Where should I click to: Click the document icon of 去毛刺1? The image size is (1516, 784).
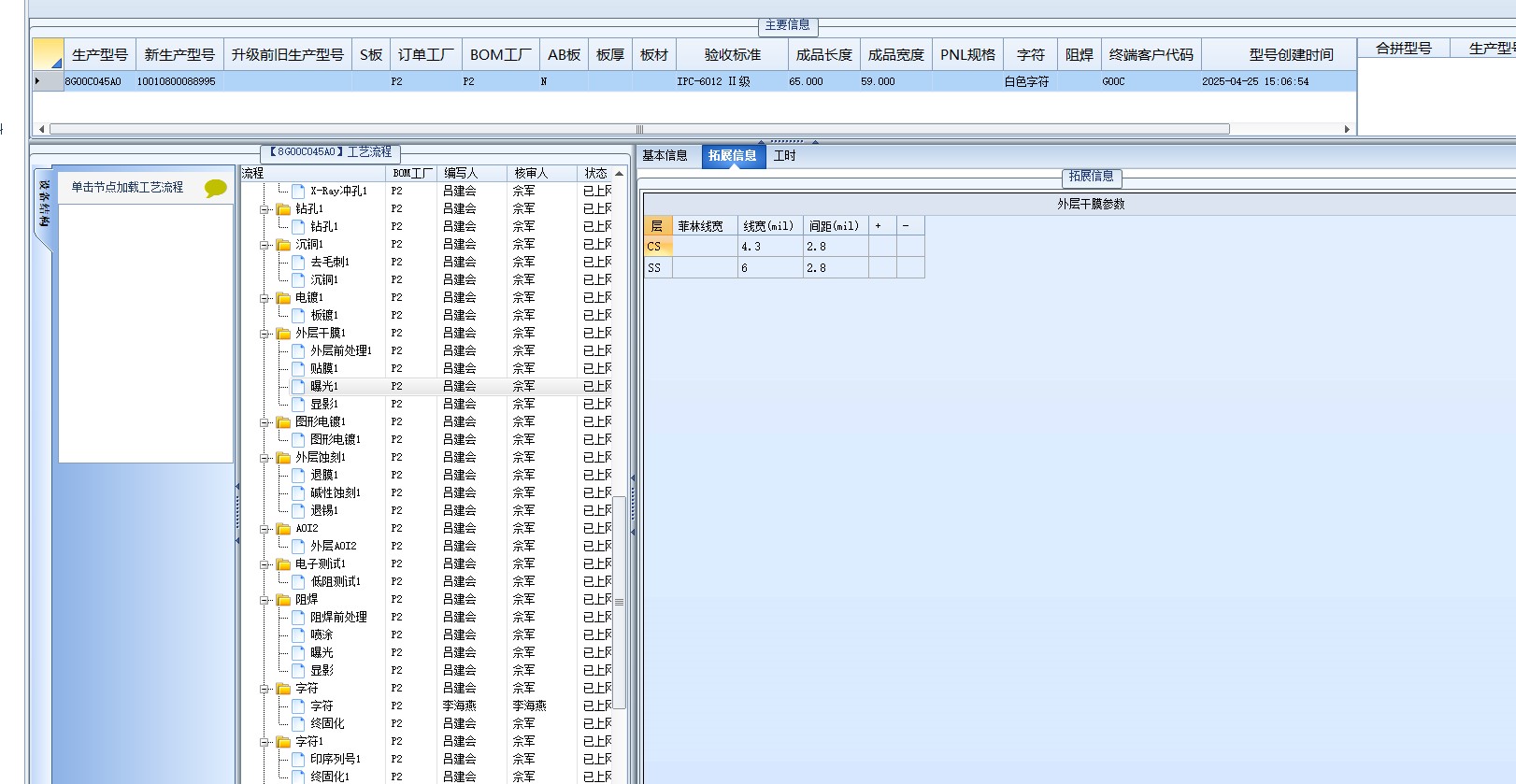point(298,263)
